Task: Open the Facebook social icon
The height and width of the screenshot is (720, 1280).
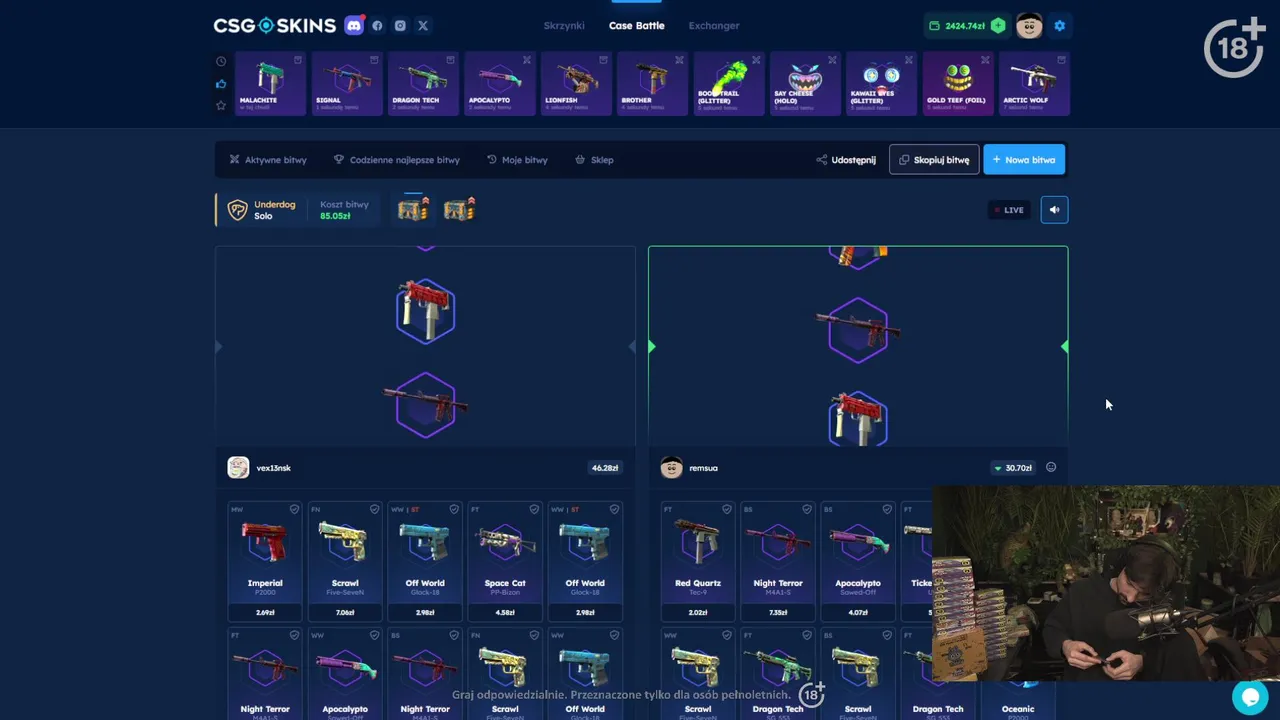Action: 377,26
